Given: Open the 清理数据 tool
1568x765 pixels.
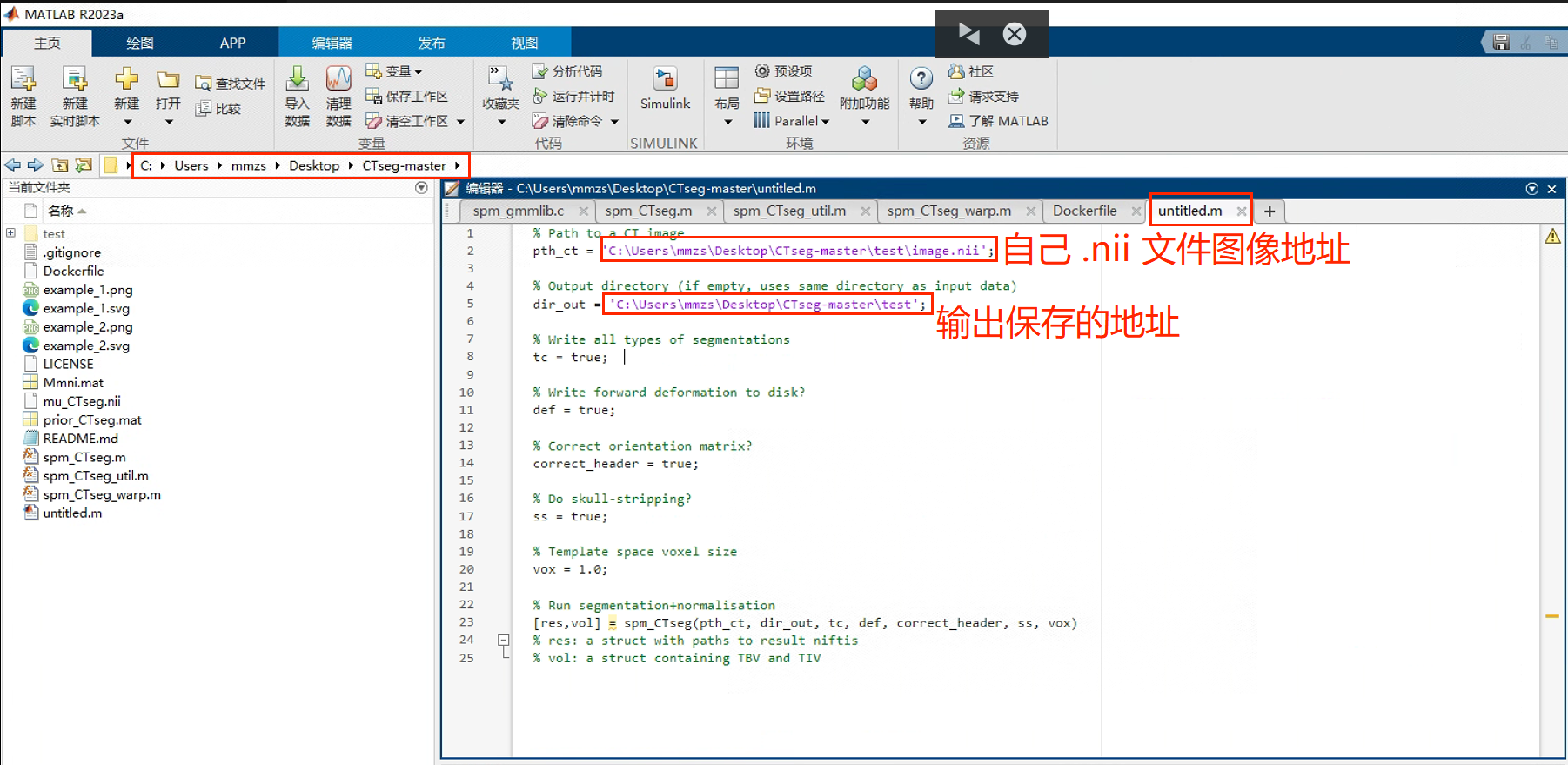Looking at the screenshot, I should pyautogui.click(x=338, y=97).
